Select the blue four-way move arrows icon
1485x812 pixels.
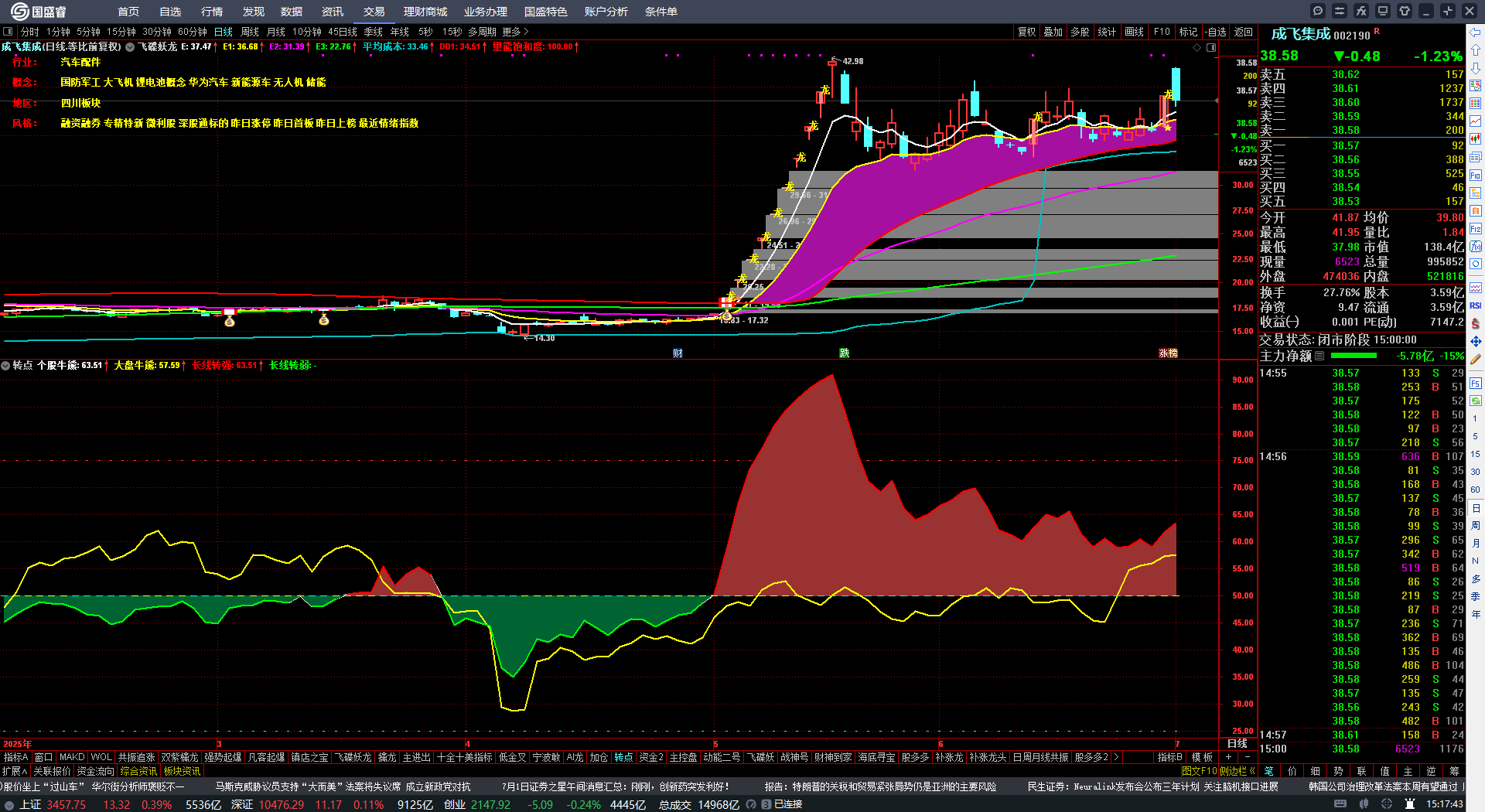pyautogui.click(x=1476, y=341)
